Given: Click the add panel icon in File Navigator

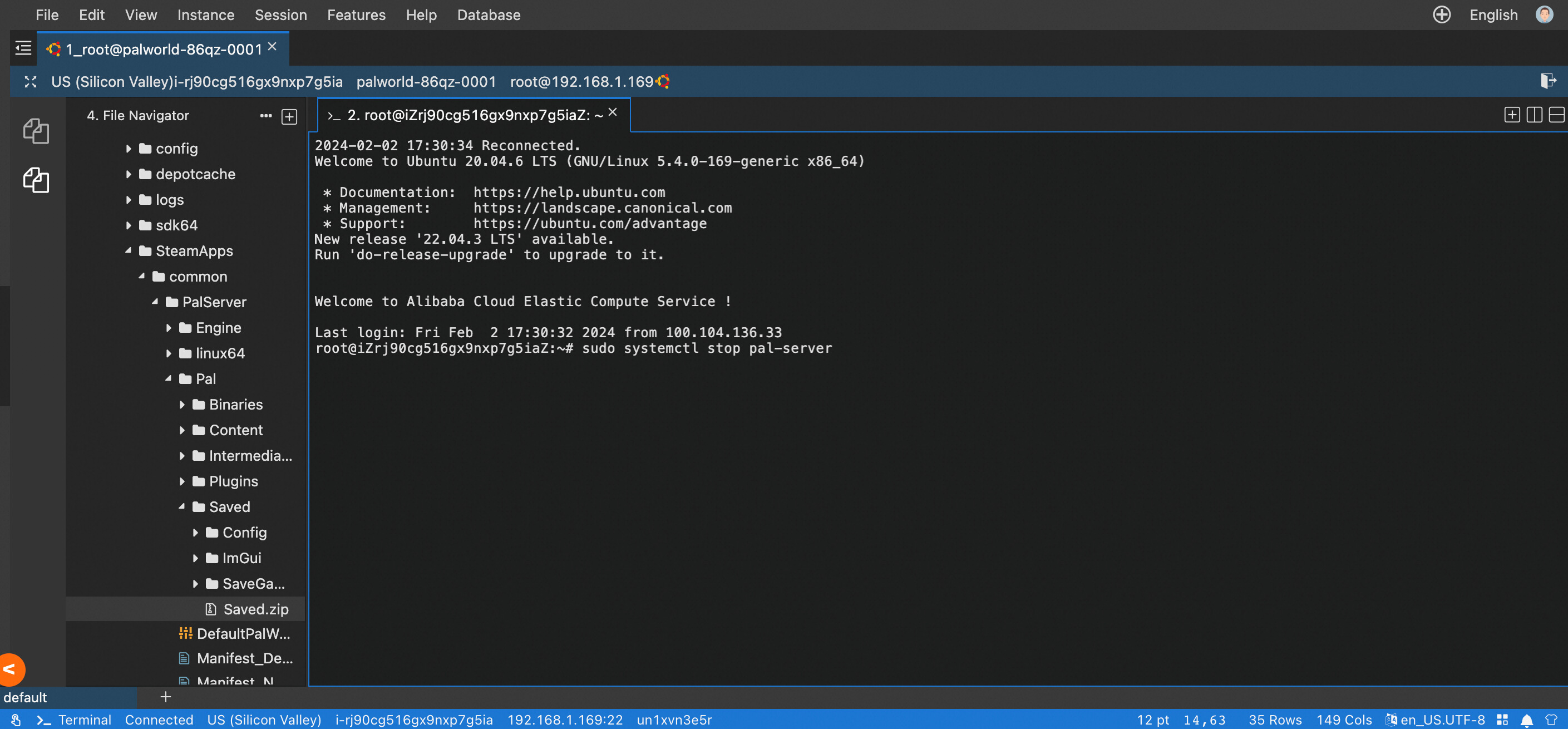Looking at the screenshot, I should click(289, 116).
